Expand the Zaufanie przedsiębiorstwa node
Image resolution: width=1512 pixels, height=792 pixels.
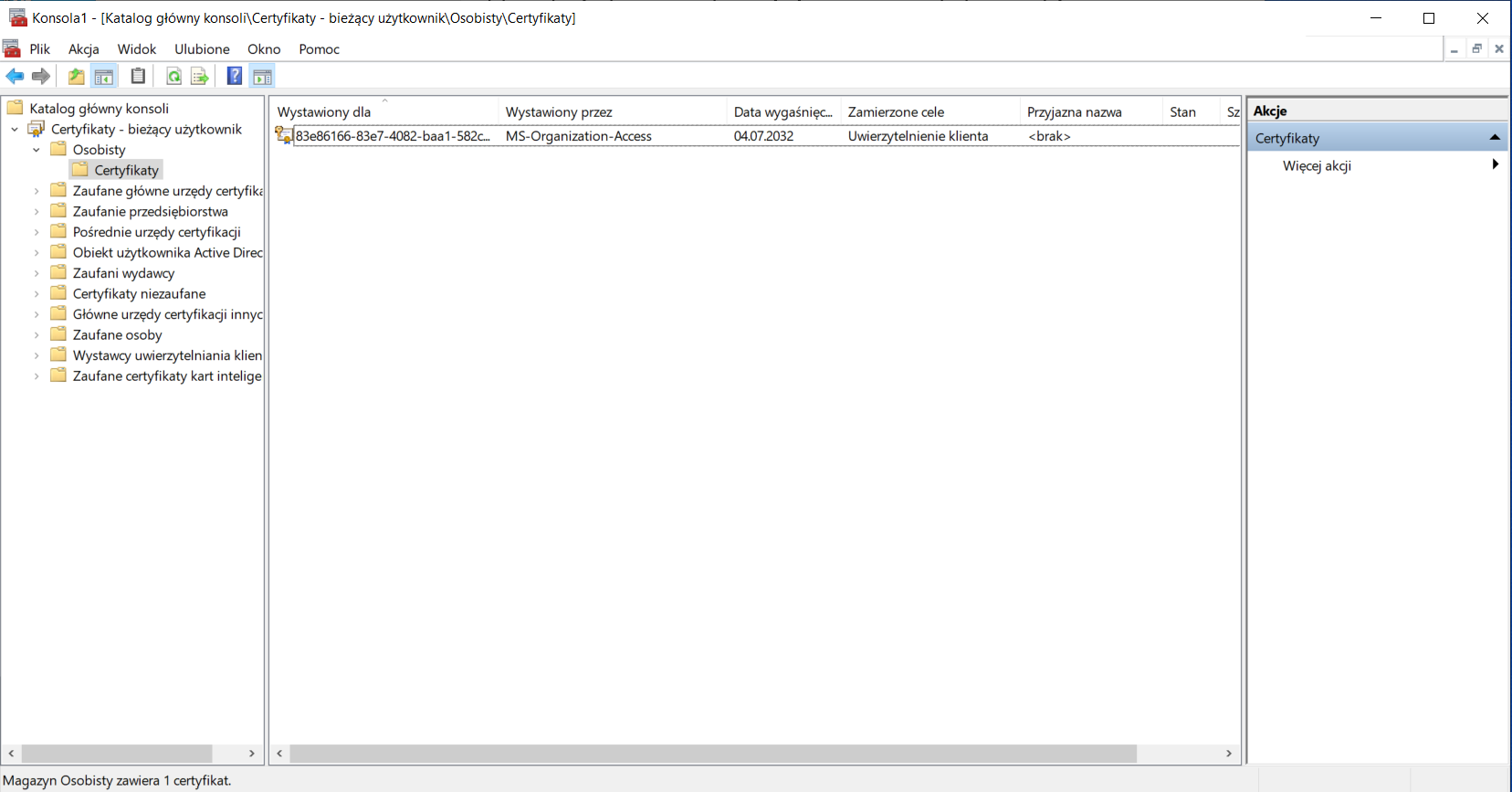[x=37, y=212]
